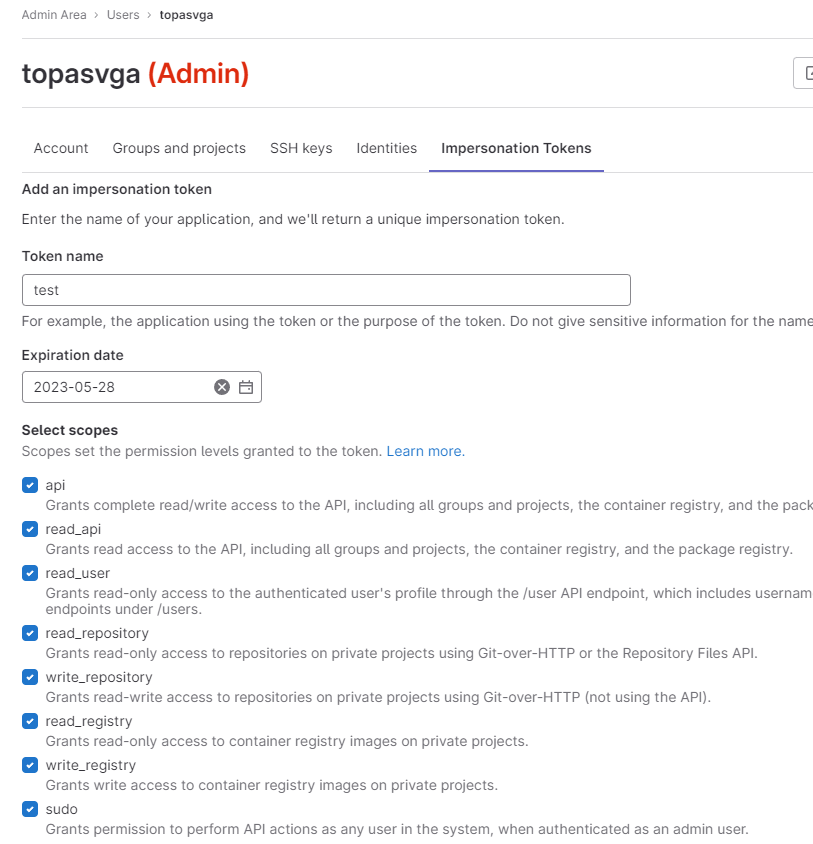This screenshot has width=813, height=844.
Task: Open the Groups and projects tab
Action: pos(179,148)
